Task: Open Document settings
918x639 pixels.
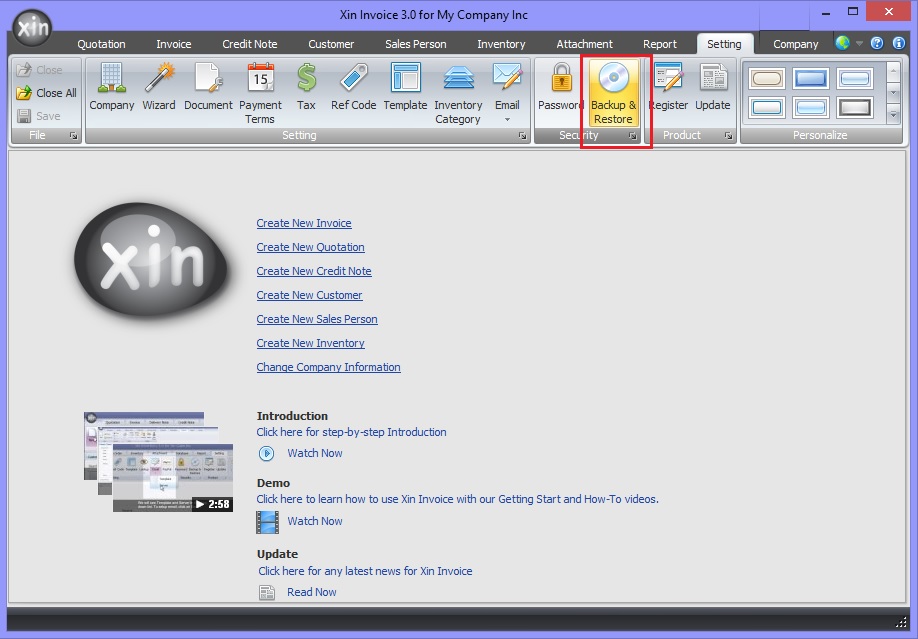Action: tap(208, 87)
